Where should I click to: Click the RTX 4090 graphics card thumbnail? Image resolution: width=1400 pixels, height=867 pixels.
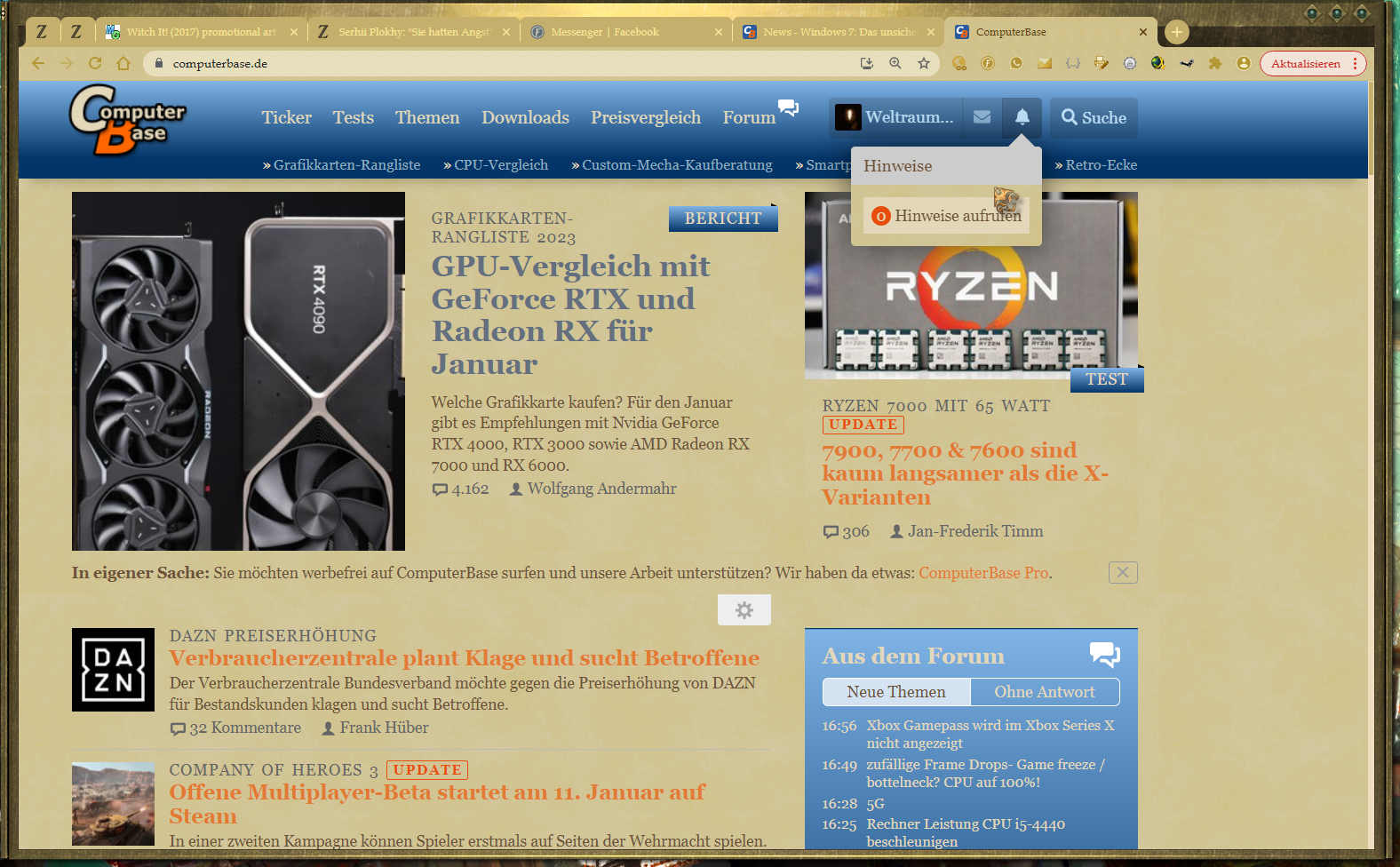(x=238, y=371)
